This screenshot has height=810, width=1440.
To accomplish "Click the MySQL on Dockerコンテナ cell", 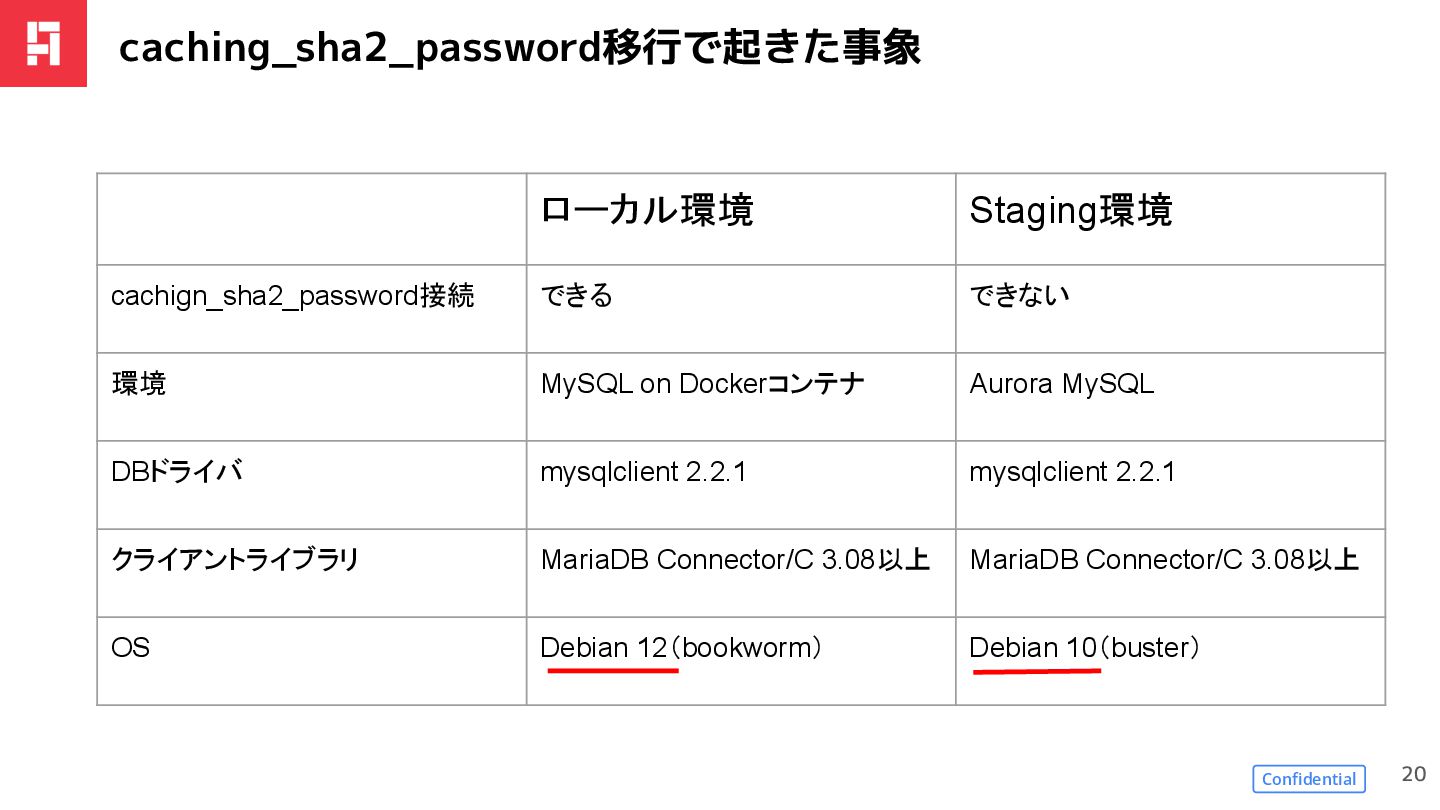I will 702,384.
